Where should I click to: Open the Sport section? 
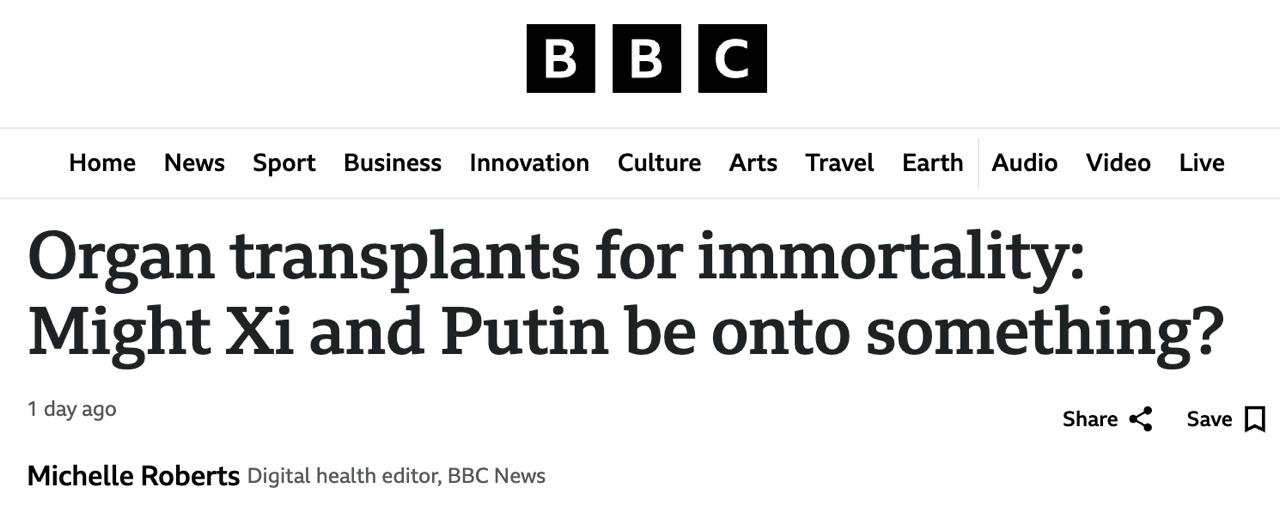click(284, 163)
